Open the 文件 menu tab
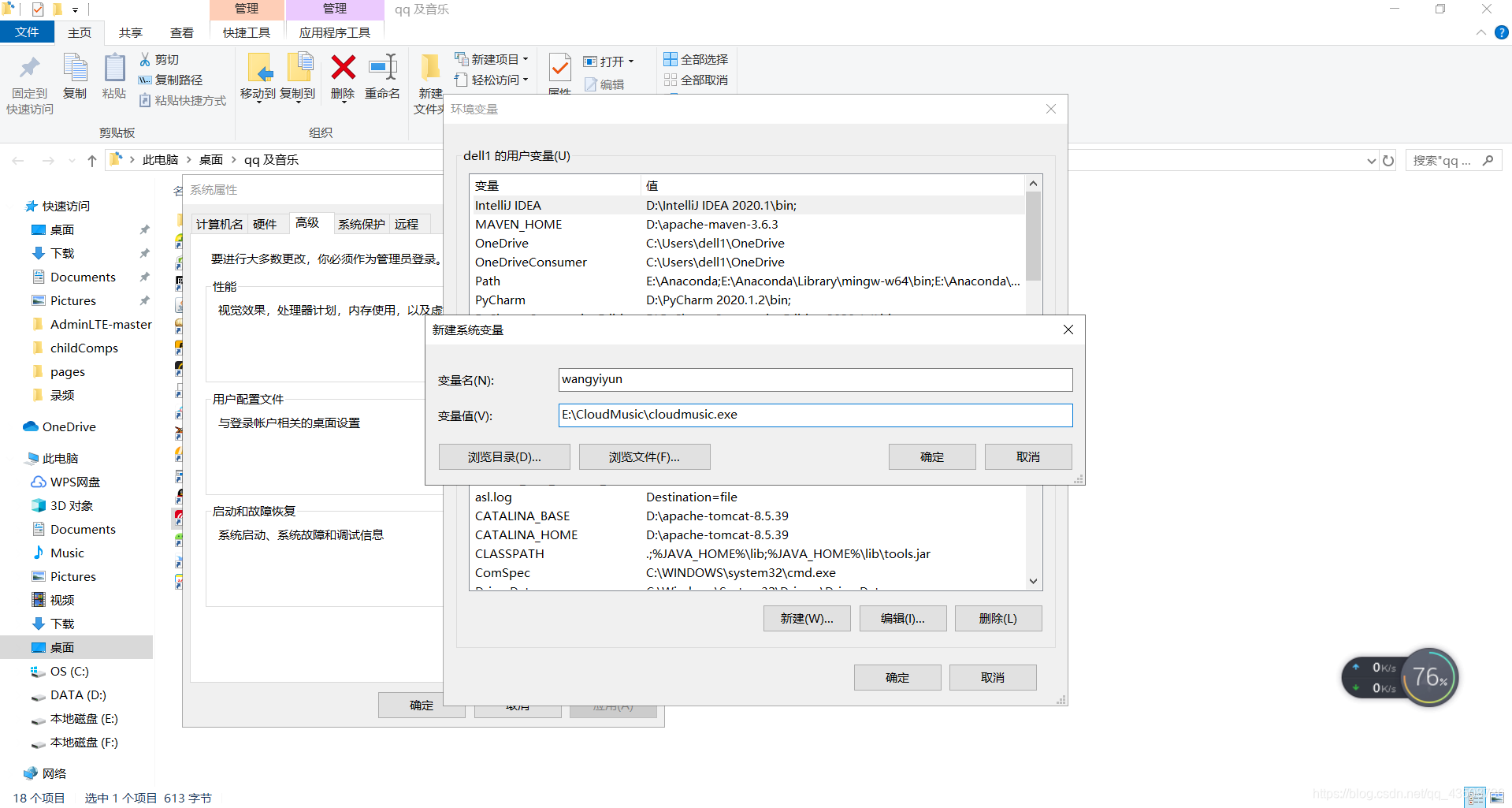 [27, 32]
